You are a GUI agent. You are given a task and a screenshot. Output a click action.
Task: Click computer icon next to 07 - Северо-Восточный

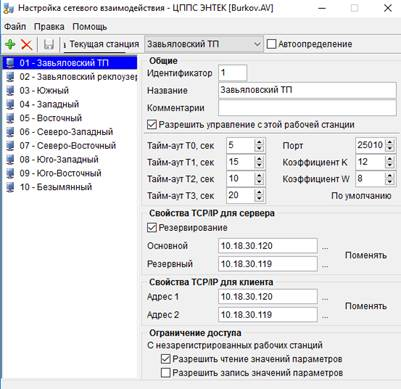pyautogui.click(x=10, y=146)
